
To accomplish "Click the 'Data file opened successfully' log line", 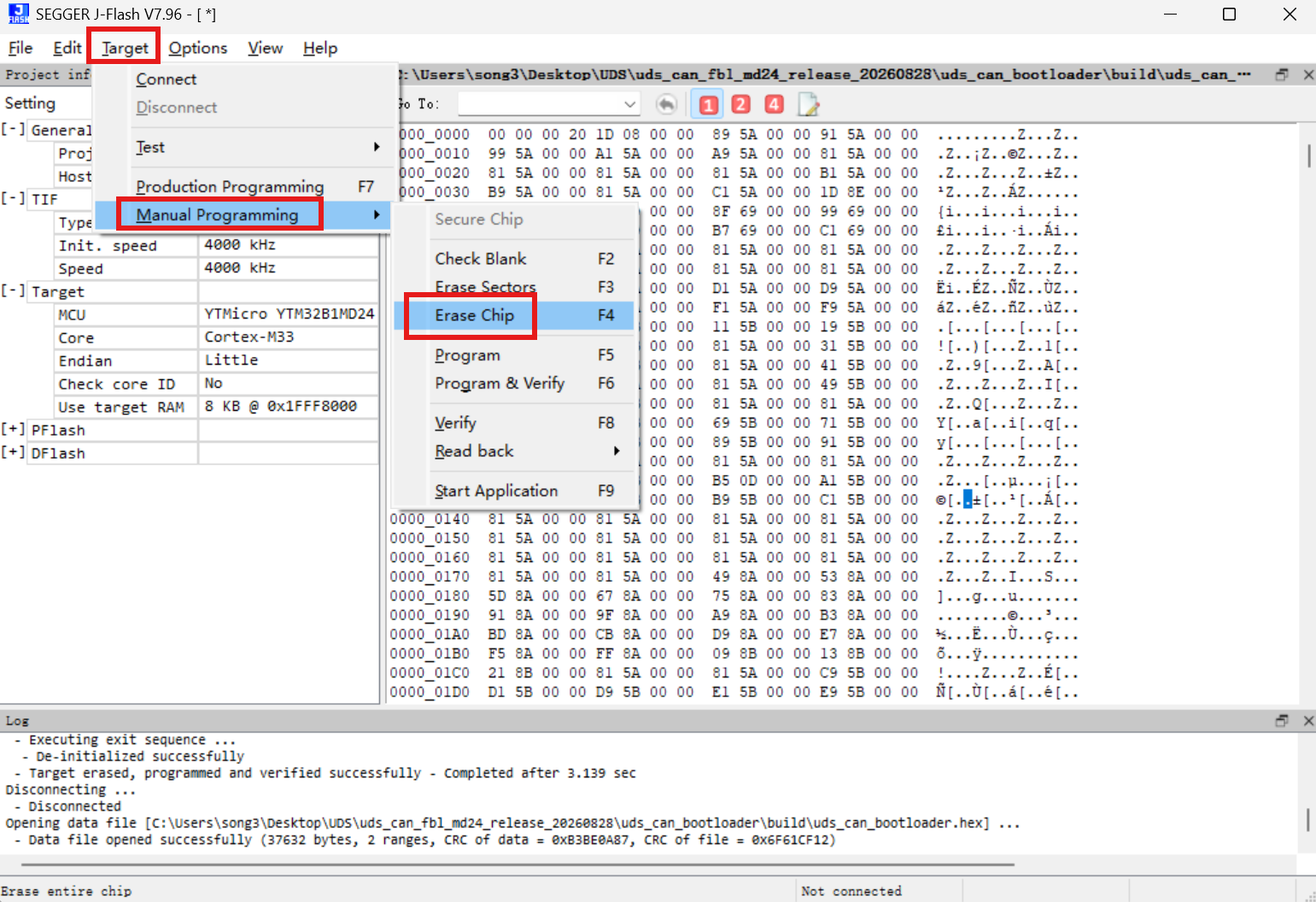I will [425, 840].
